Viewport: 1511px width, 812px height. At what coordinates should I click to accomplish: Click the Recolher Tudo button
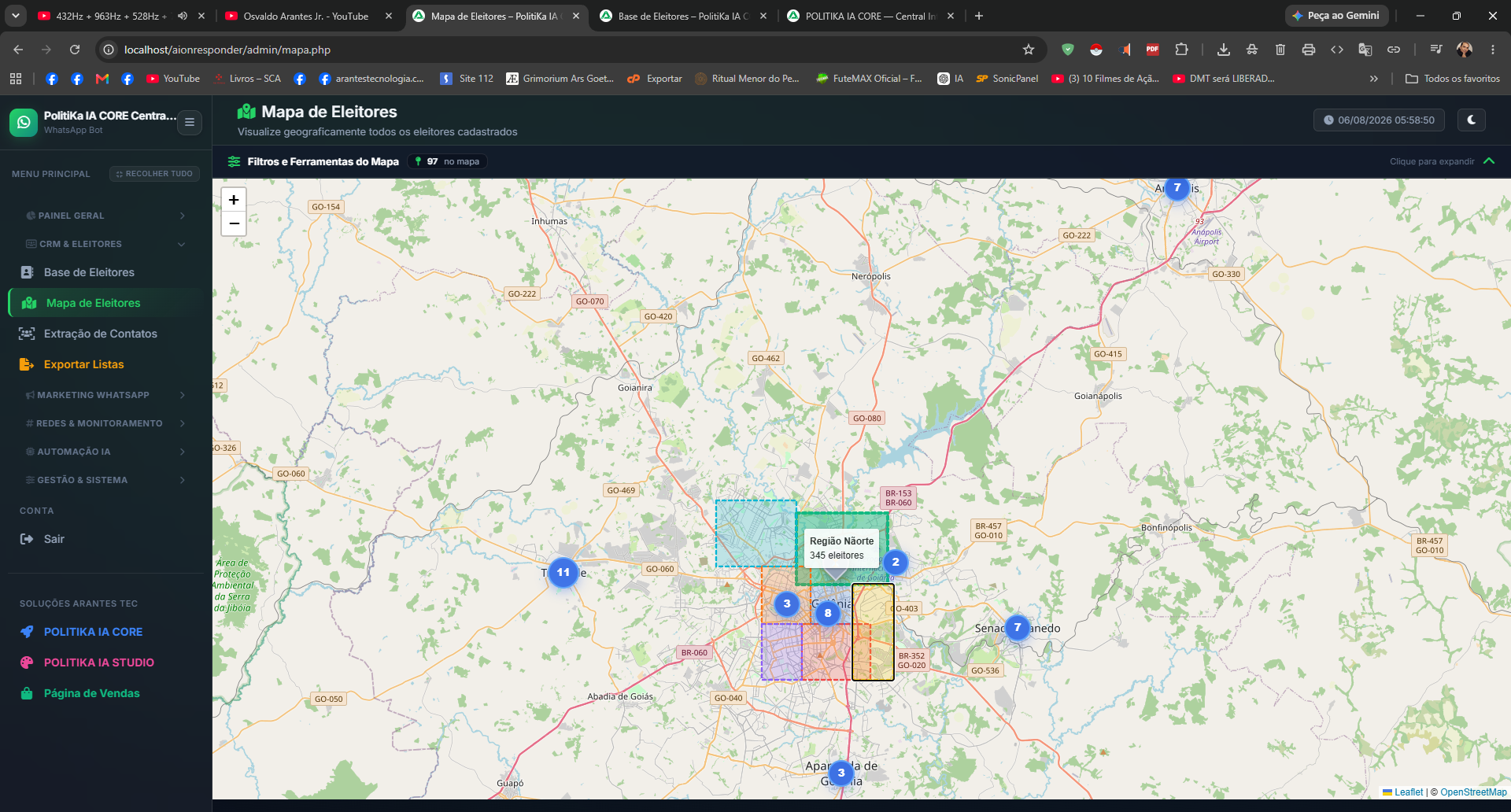point(154,174)
